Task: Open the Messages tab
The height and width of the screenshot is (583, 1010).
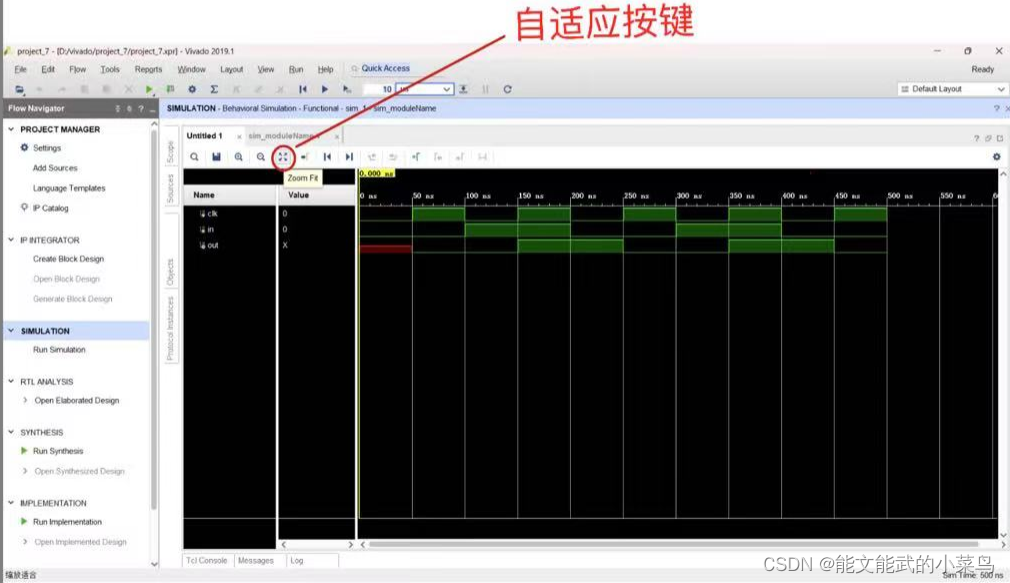Action: tap(256, 560)
